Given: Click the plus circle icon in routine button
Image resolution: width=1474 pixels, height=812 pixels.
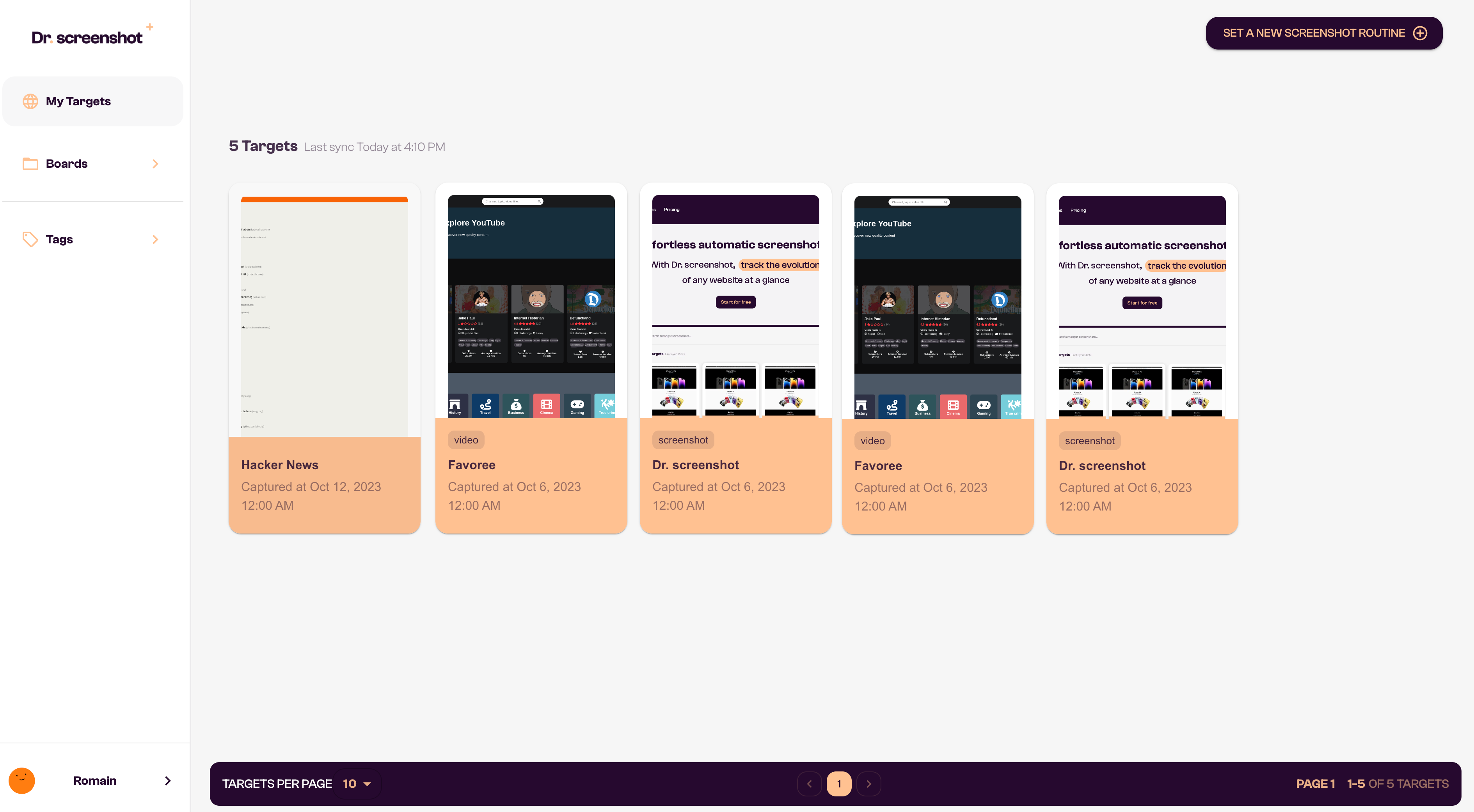Looking at the screenshot, I should click(x=1420, y=33).
